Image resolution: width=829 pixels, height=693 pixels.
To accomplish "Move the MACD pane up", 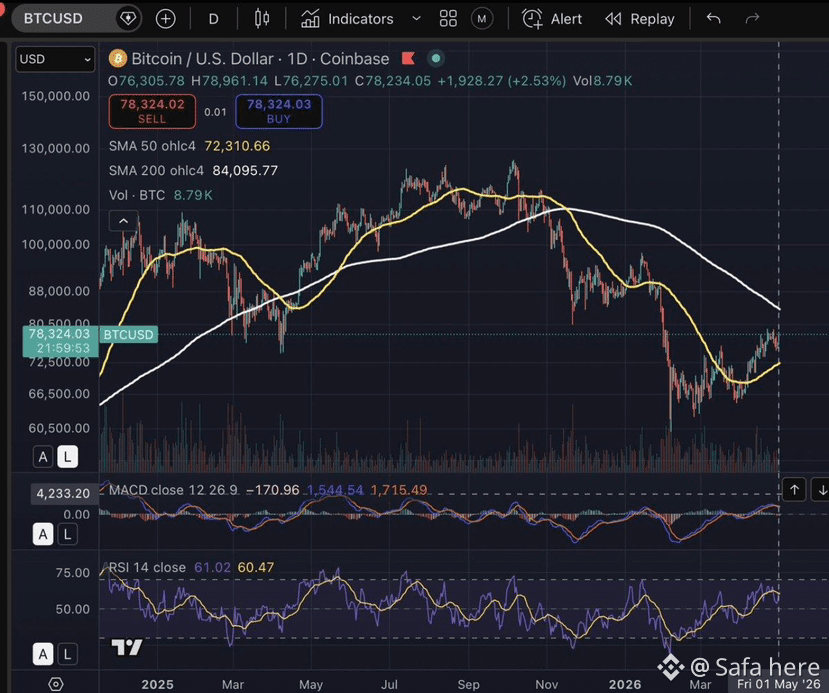I will click(x=794, y=490).
